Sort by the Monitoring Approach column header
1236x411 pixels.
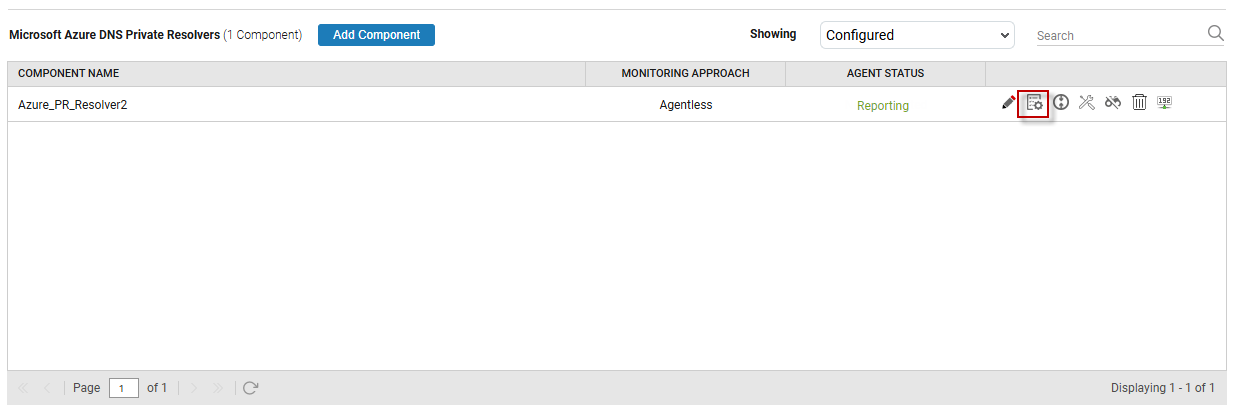[x=685, y=74]
